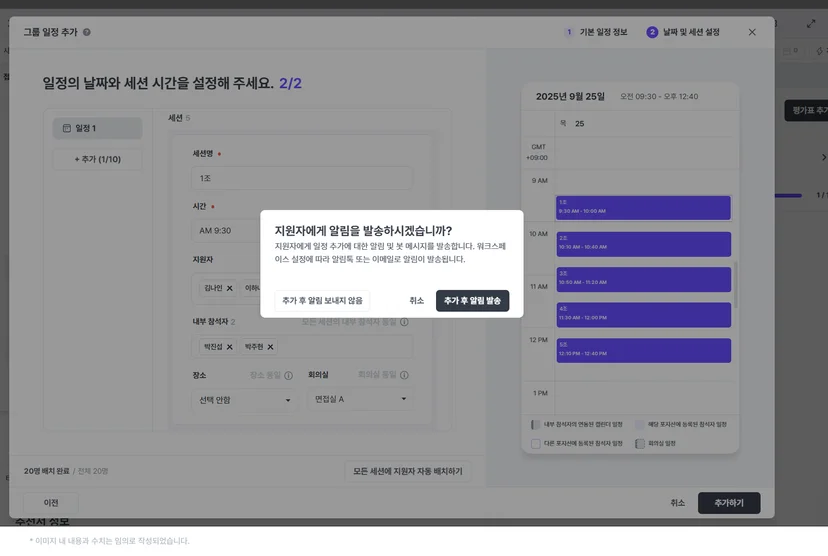Viewport: 828px width, 556px height.
Task: Select the 4조 11:30 AM calendar event
Action: click(x=643, y=315)
